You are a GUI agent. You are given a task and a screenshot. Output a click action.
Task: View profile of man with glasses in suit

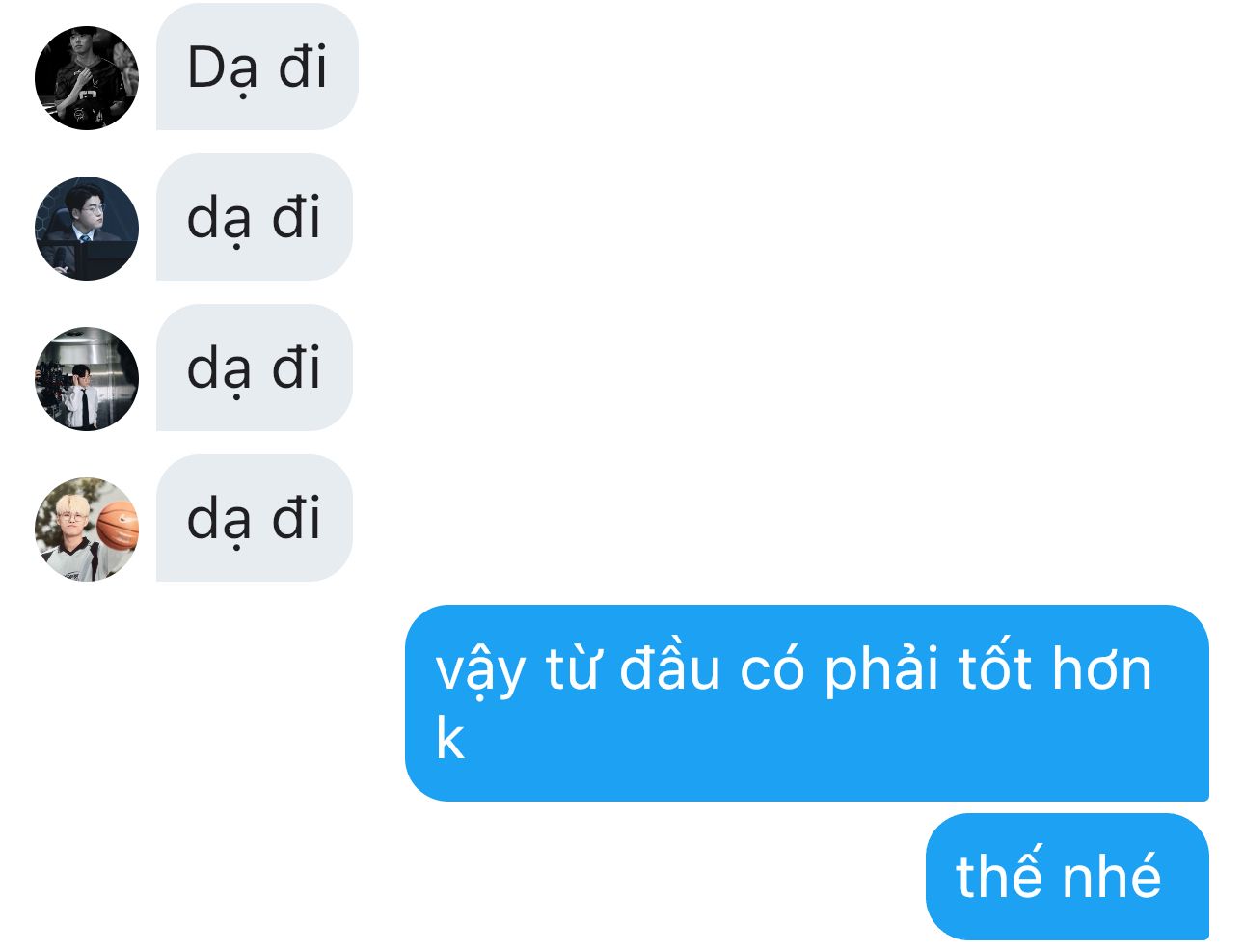coord(87,229)
